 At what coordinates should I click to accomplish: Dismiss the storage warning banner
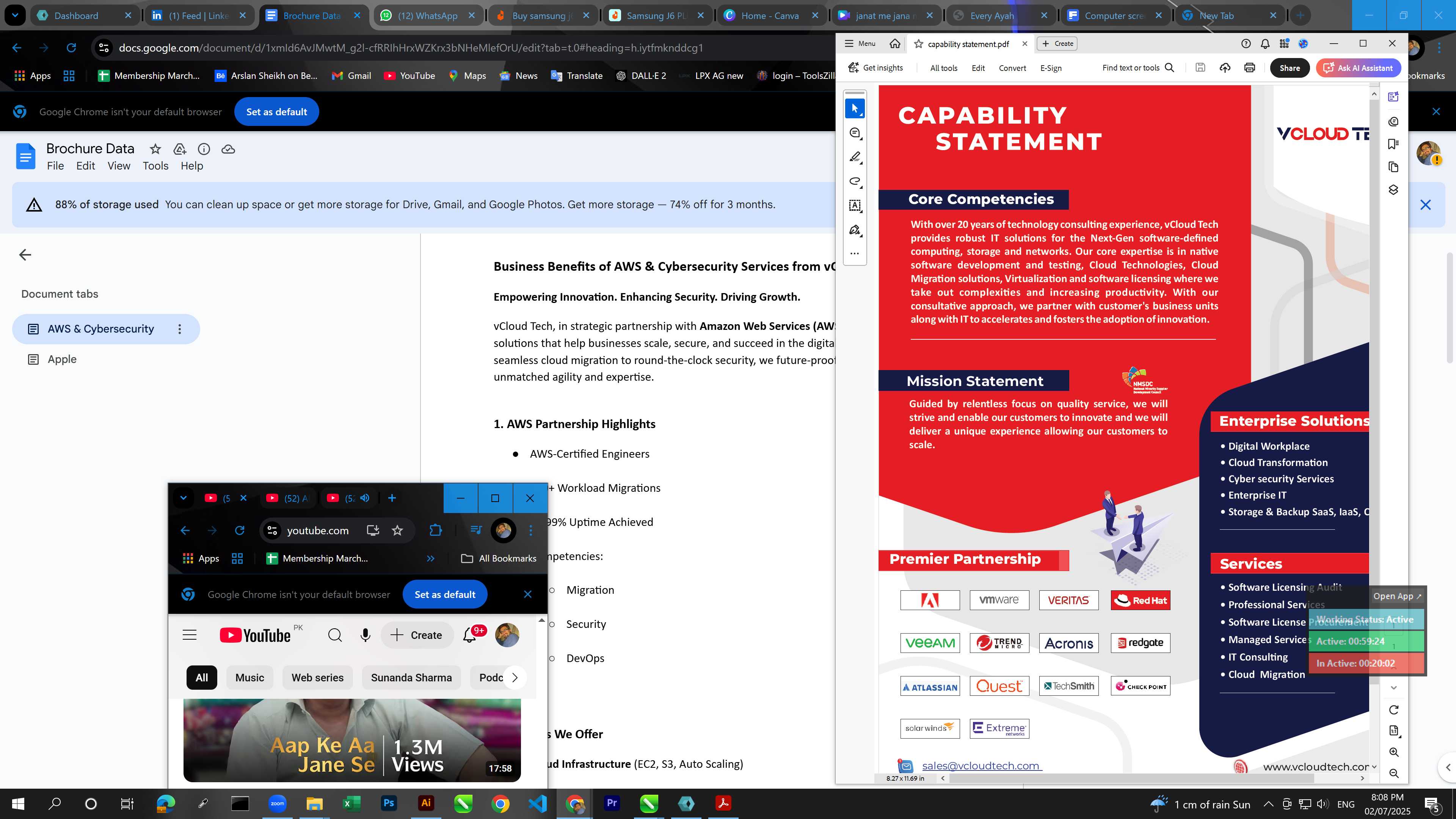pyautogui.click(x=1426, y=205)
